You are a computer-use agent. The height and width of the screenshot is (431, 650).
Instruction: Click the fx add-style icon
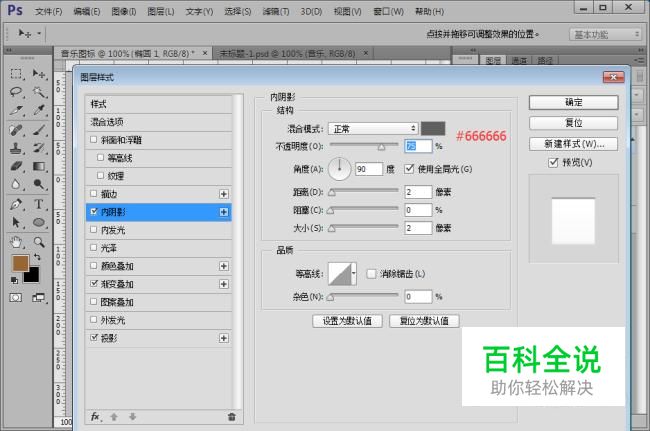point(95,416)
